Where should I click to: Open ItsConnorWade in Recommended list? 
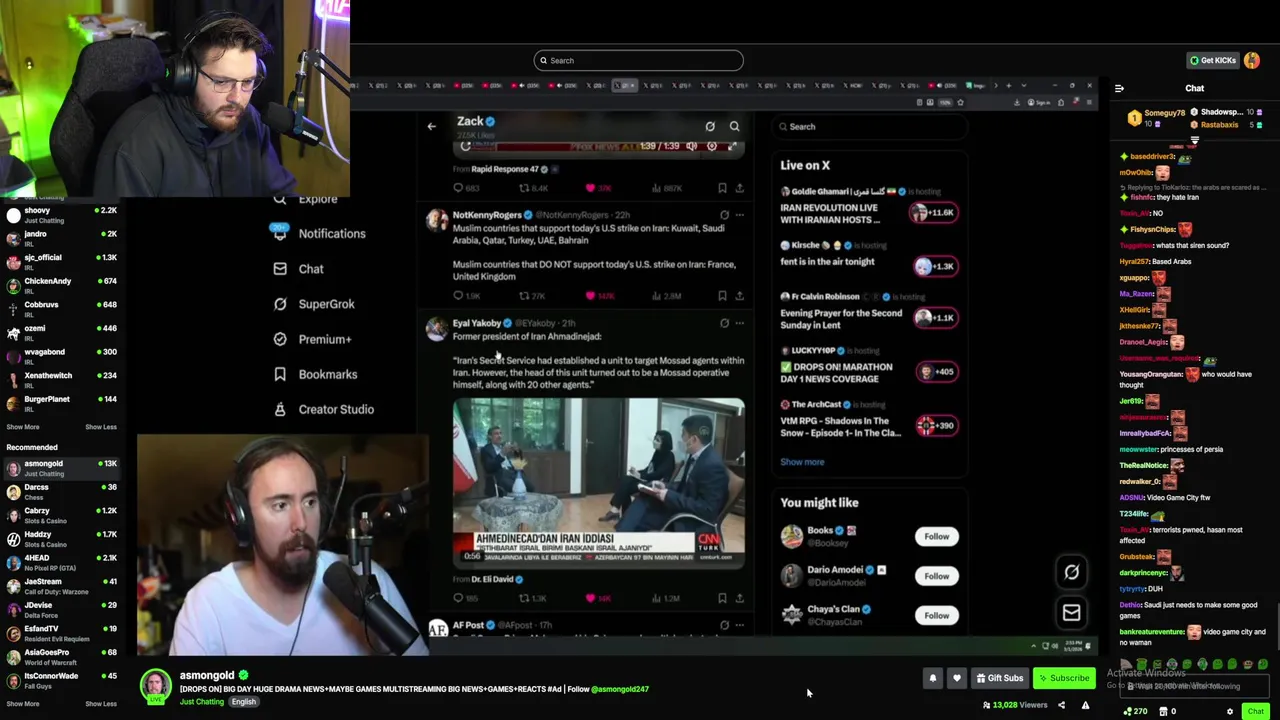click(x=60, y=680)
